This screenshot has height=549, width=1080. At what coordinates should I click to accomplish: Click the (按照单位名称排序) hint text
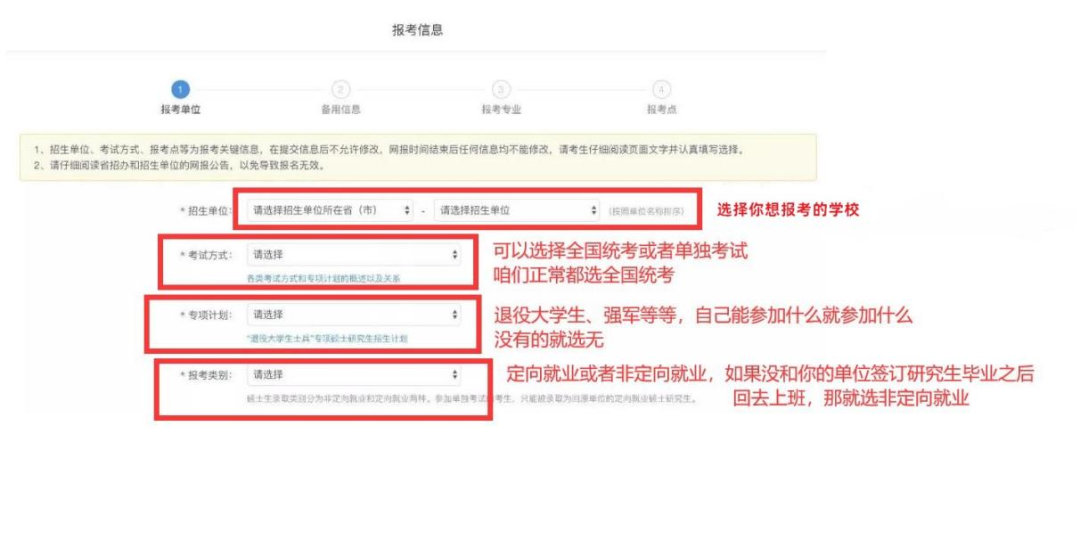(645, 212)
